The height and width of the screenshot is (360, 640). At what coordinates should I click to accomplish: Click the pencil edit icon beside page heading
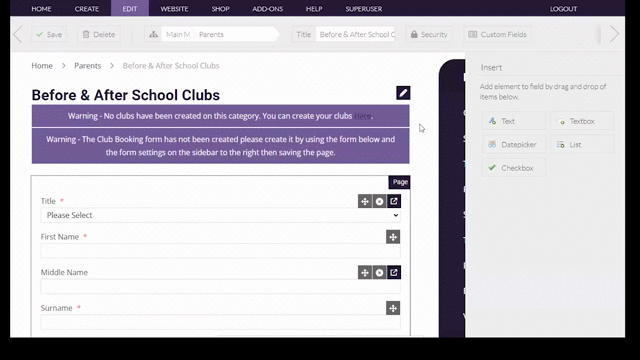pyautogui.click(x=403, y=93)
